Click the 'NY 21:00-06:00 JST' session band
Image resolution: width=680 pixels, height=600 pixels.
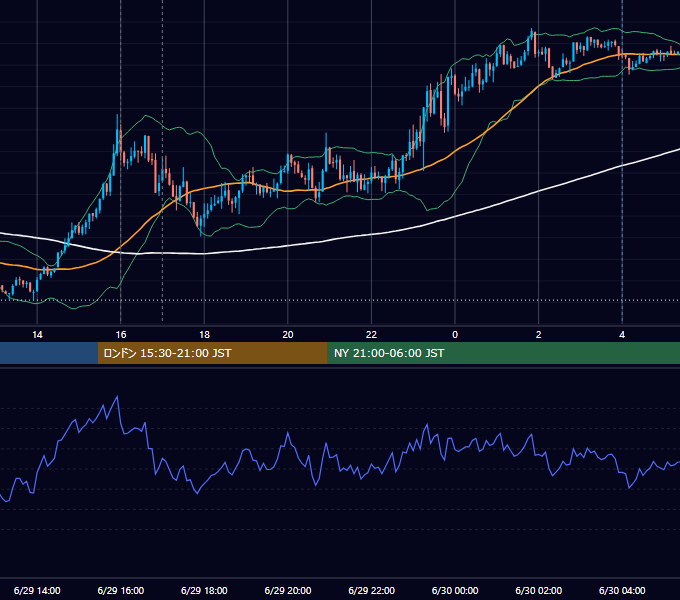point(503,353)
